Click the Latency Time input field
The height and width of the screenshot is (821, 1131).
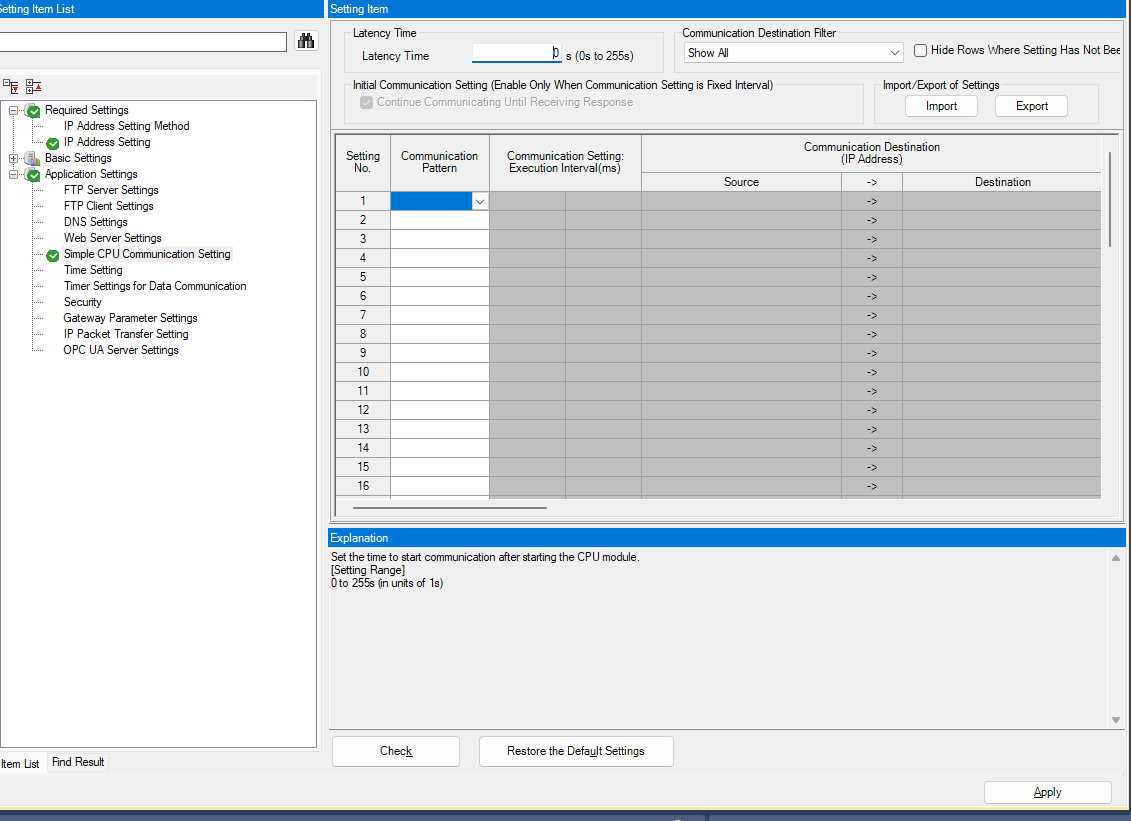point(516,53)
